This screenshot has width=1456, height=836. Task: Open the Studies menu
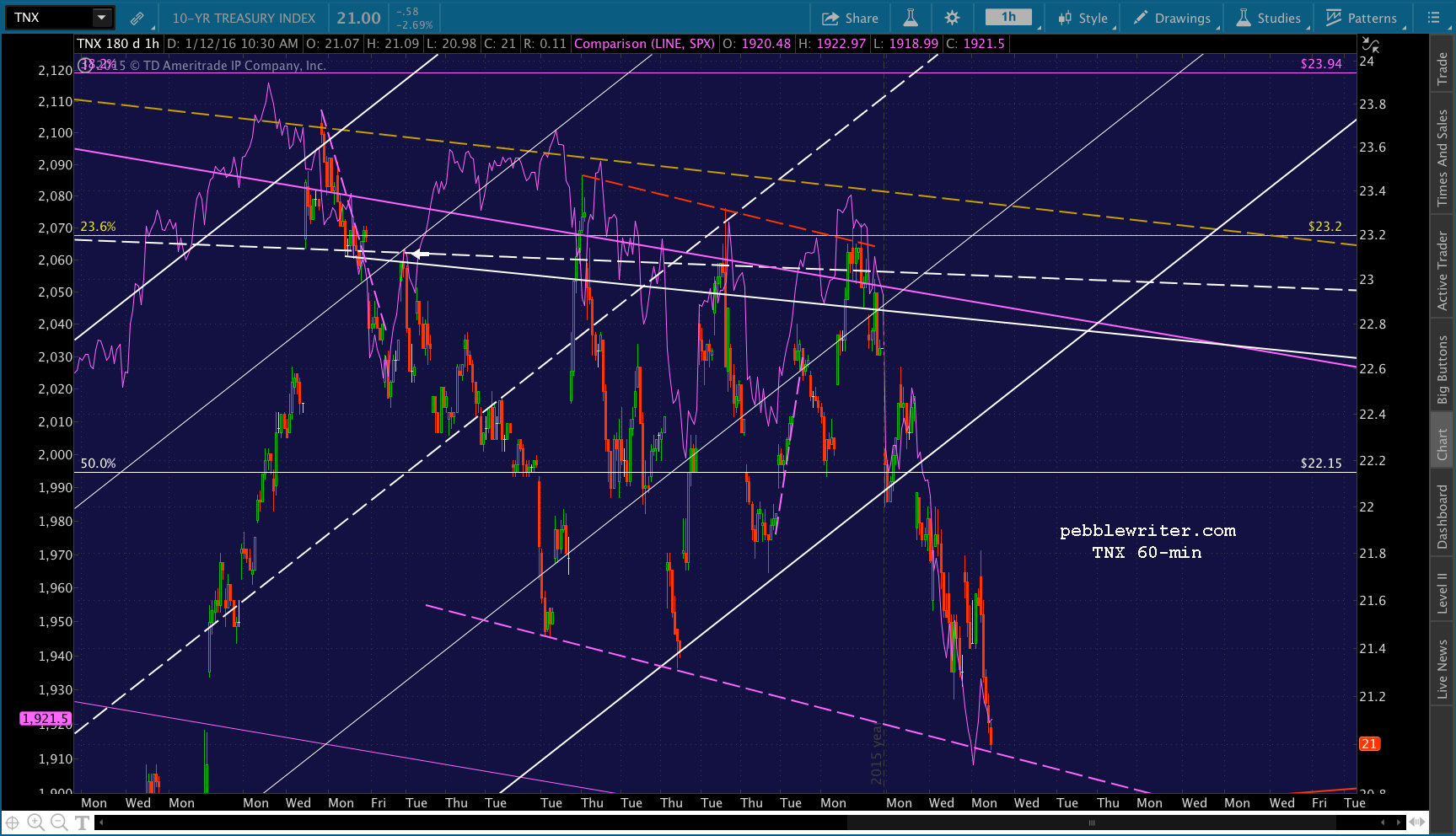[1269, 18]
